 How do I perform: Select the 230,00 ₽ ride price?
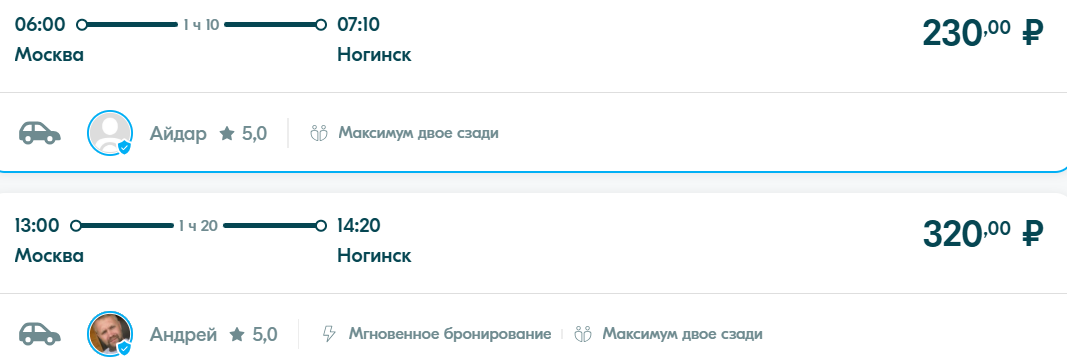(983, 33)
